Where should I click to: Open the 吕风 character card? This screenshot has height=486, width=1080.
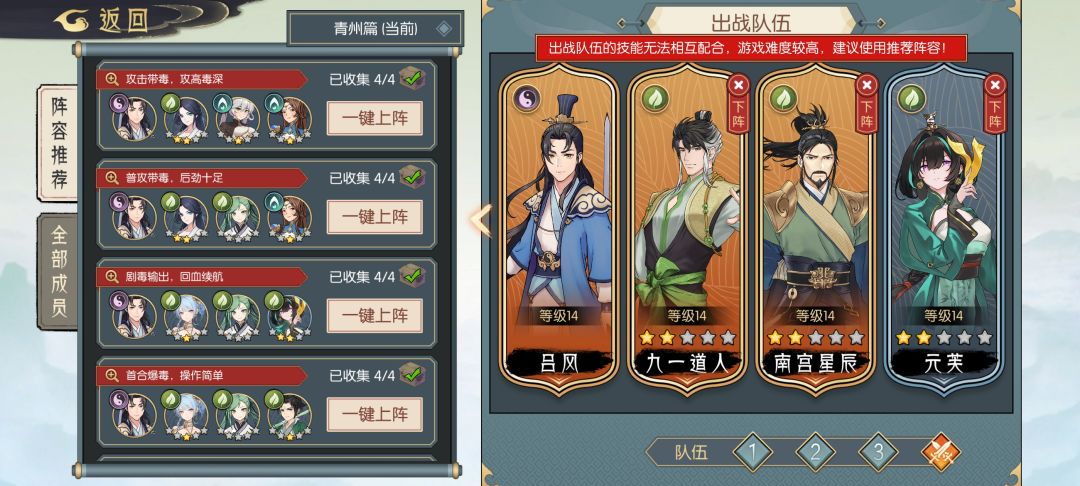click(x=559, y=231)
